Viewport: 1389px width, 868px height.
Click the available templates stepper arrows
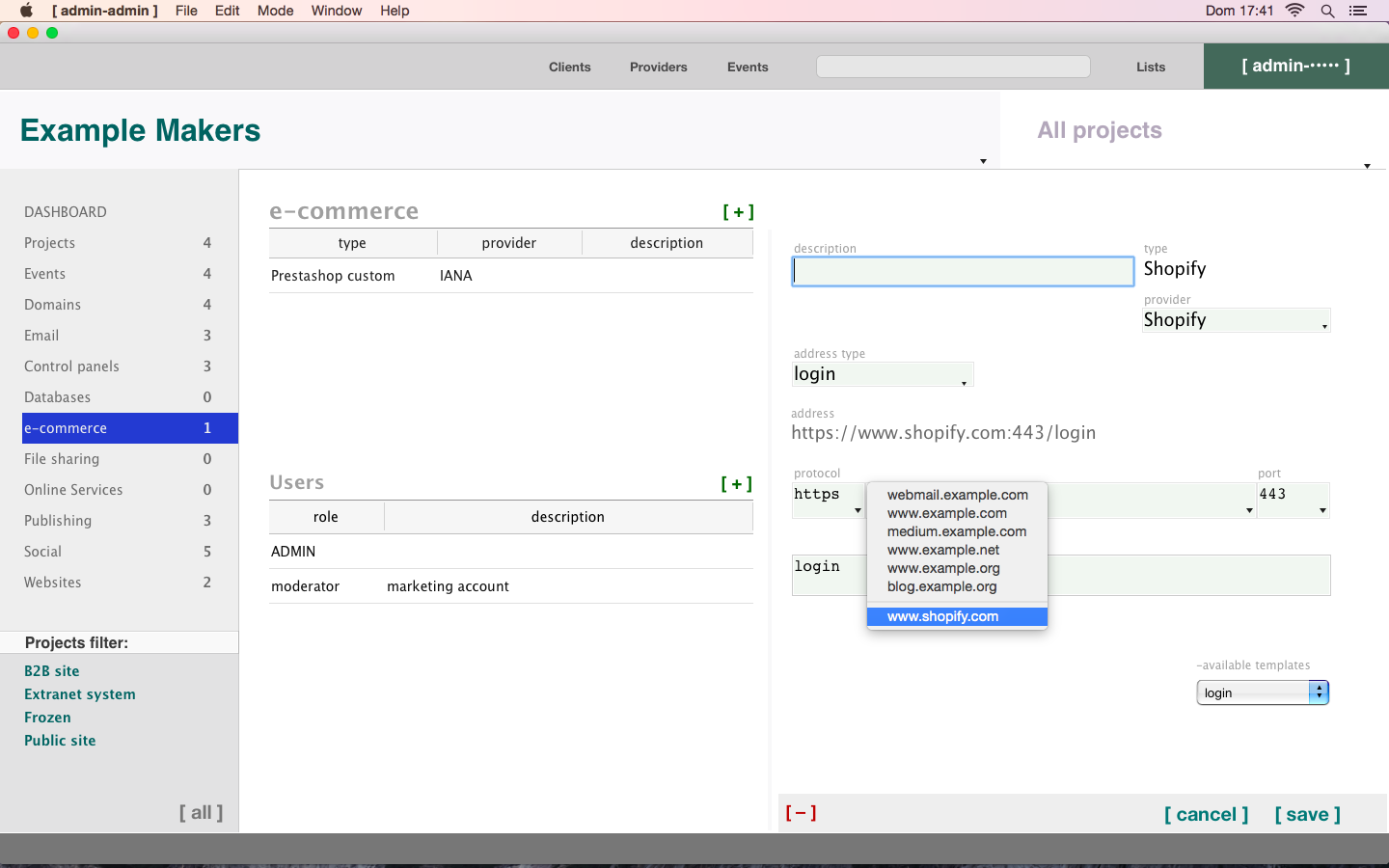1319,692
